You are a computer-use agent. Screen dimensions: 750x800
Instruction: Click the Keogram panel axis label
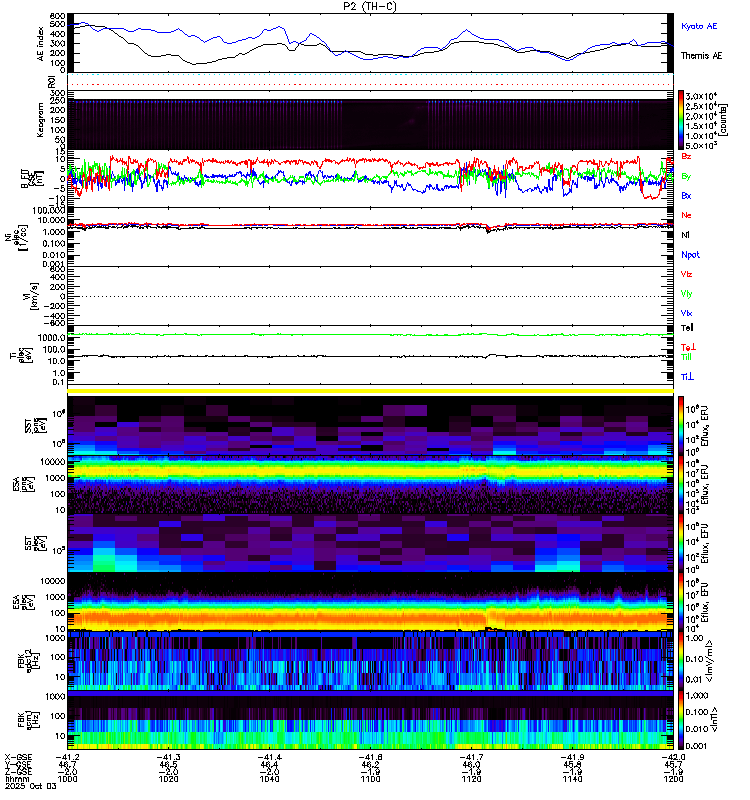pos(41,120)
